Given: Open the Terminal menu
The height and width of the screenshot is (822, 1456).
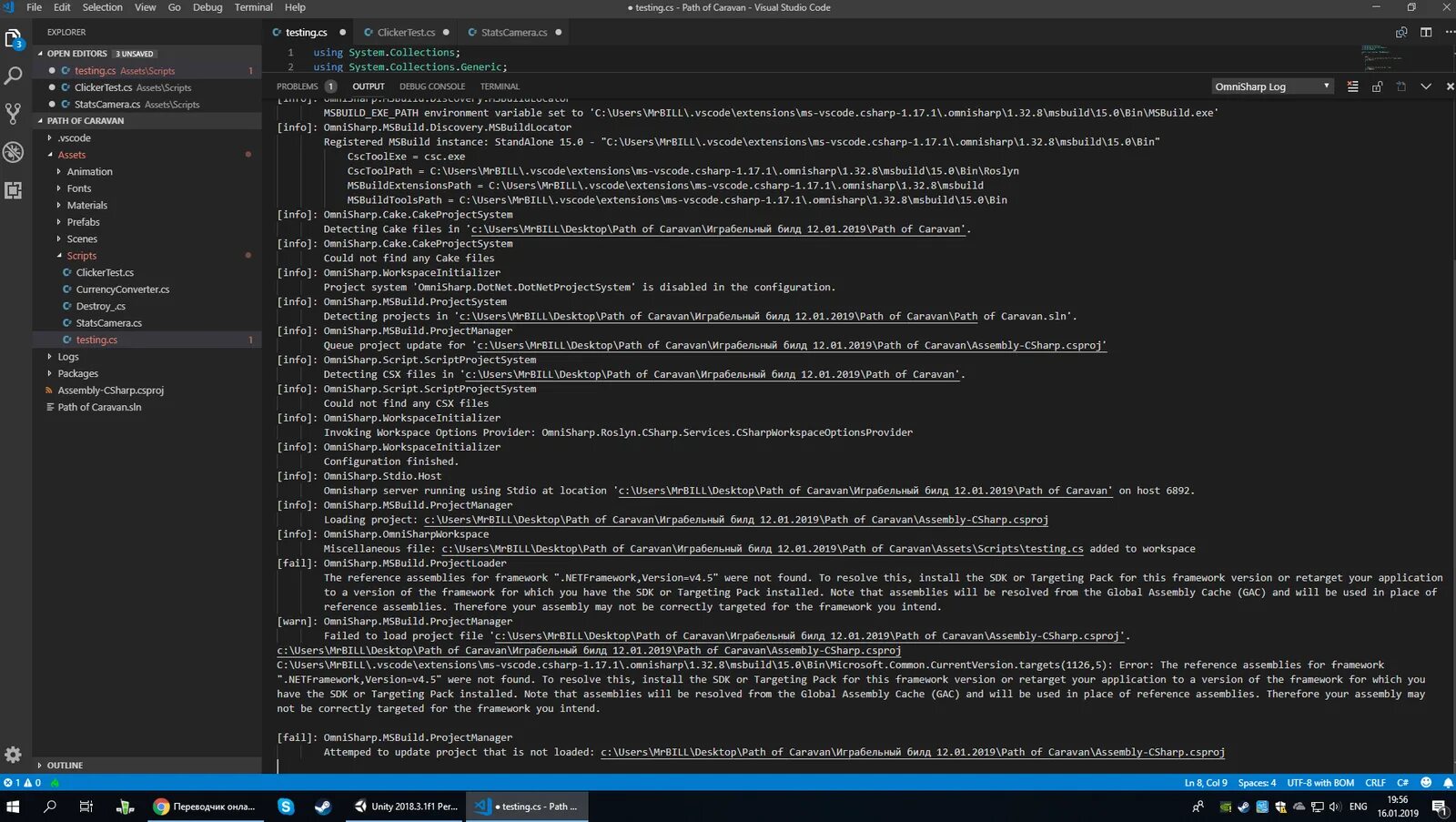Looking at the screenshot, I should (x=253, y=7).
